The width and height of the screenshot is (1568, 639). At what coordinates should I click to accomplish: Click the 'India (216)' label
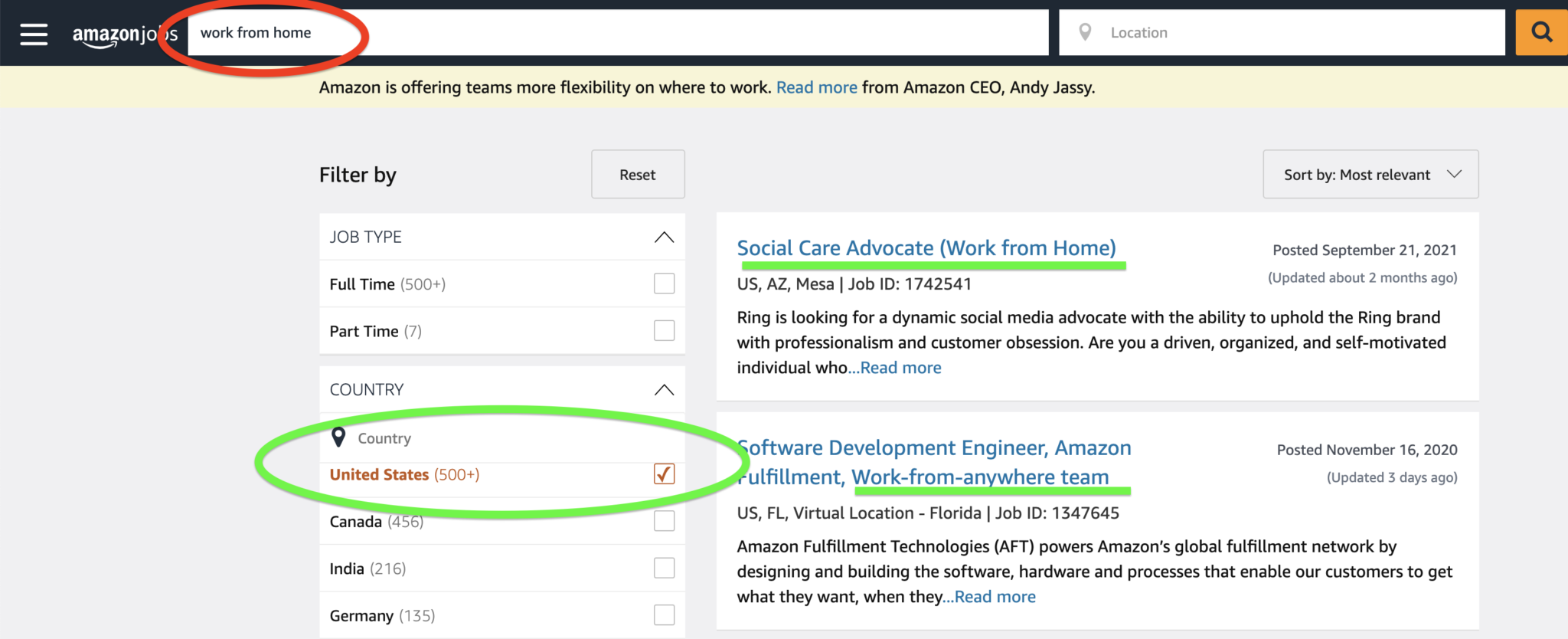[367, 569]
